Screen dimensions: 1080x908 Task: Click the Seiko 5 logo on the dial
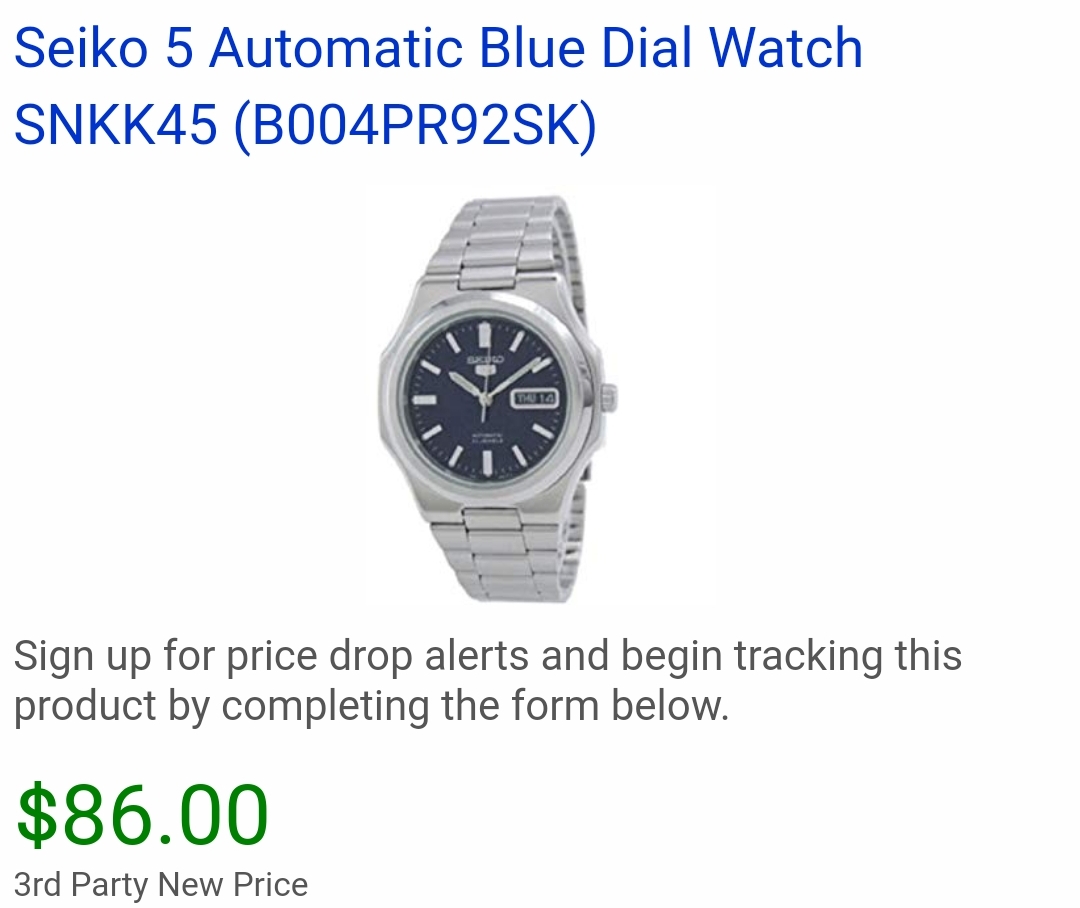click(x=486, y=367)
